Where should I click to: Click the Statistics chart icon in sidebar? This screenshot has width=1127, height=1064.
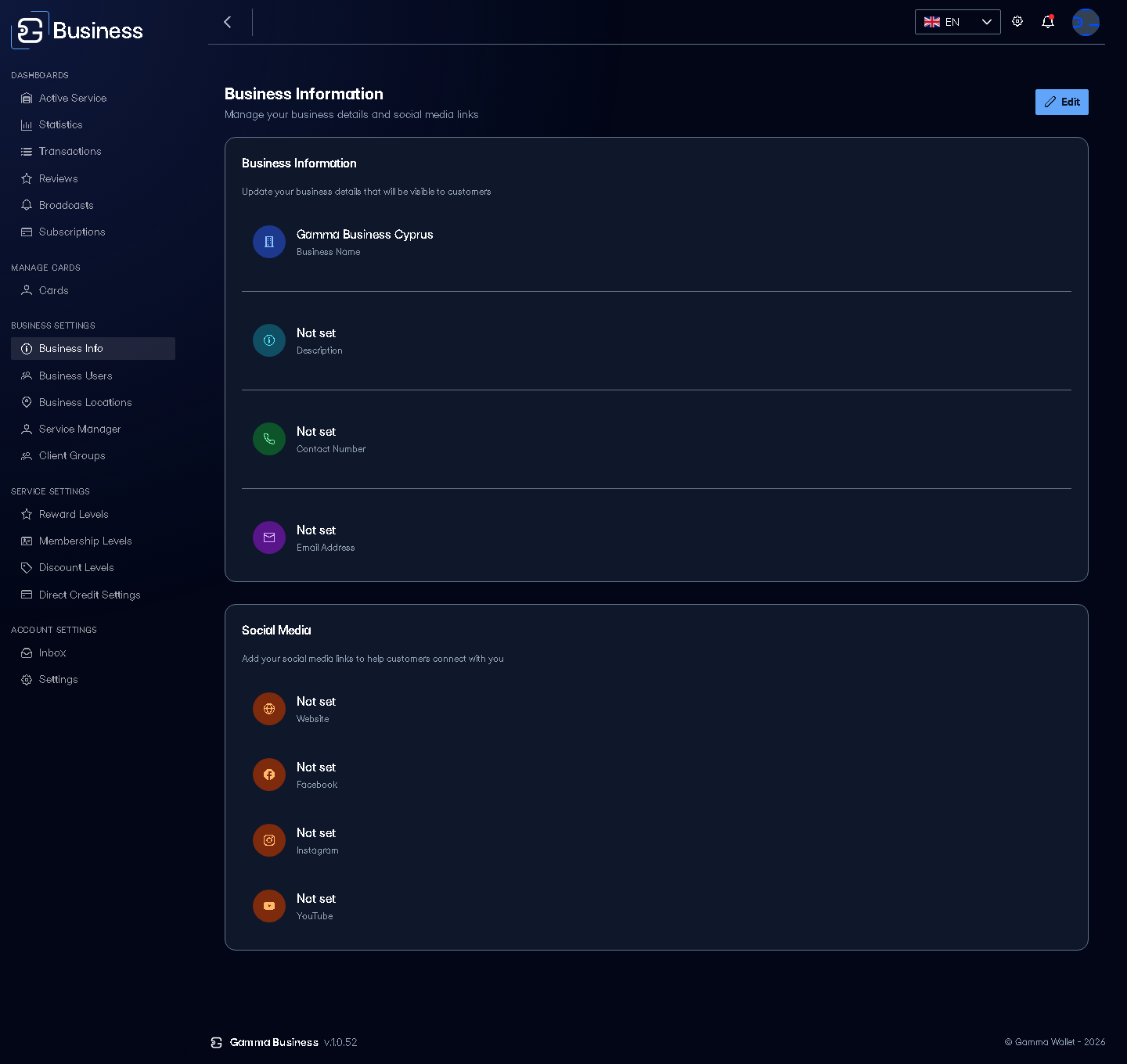pyautogui.click(x=27, y=125)
